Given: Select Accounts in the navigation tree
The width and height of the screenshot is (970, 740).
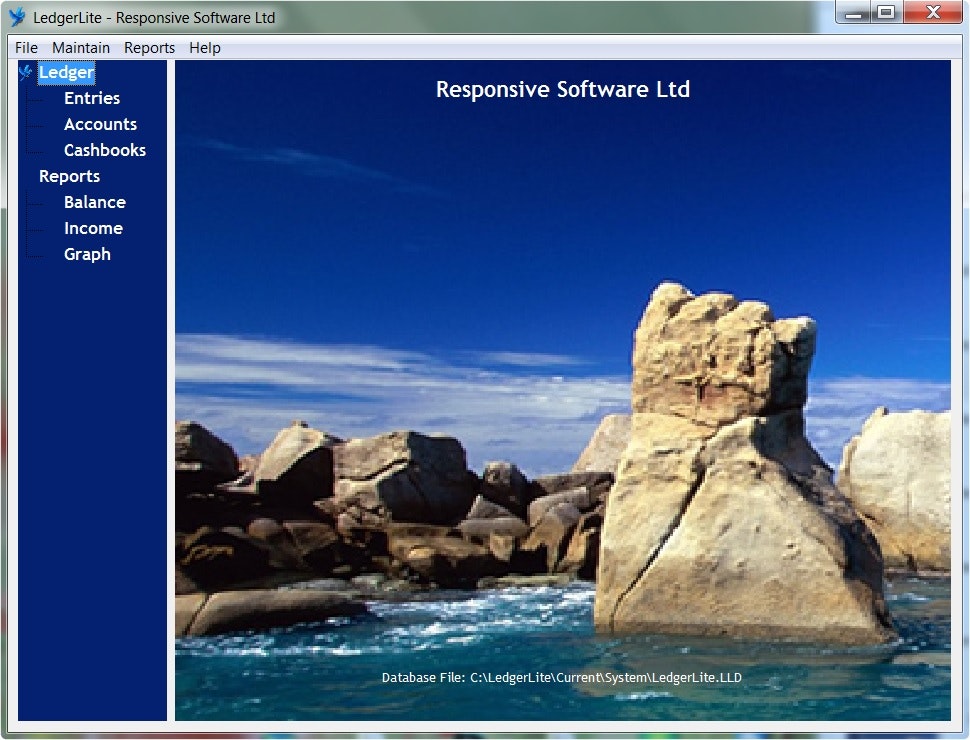Looking at the screenshot, I should pos(101,124).
